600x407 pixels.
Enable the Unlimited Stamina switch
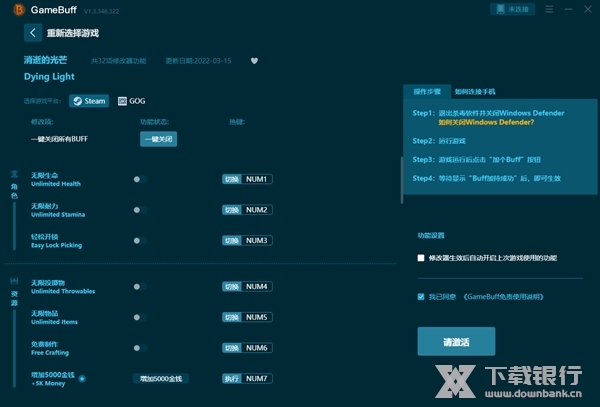139,210
